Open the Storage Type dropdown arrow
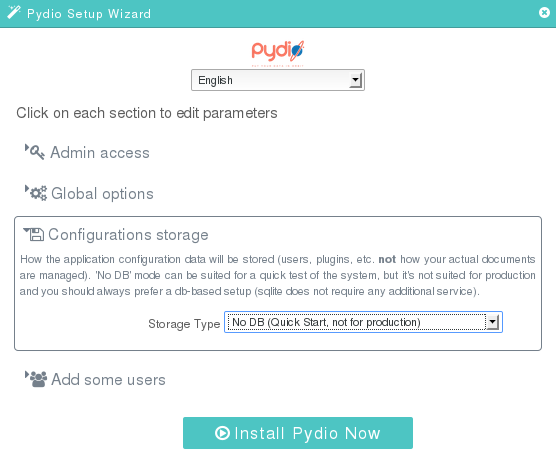This screenshot has height=462, width=556. click(492, 322)
